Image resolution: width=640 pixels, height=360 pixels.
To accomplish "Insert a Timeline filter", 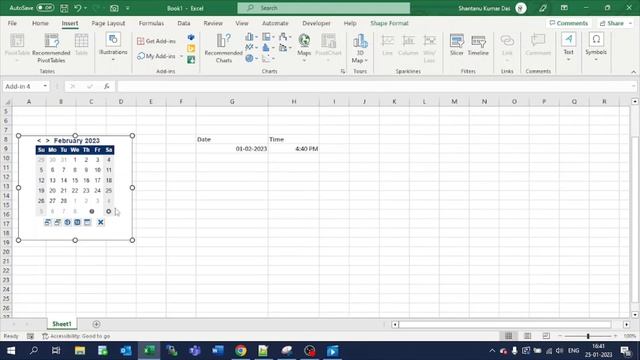I will pyautogui.click(x=478, y=45).
